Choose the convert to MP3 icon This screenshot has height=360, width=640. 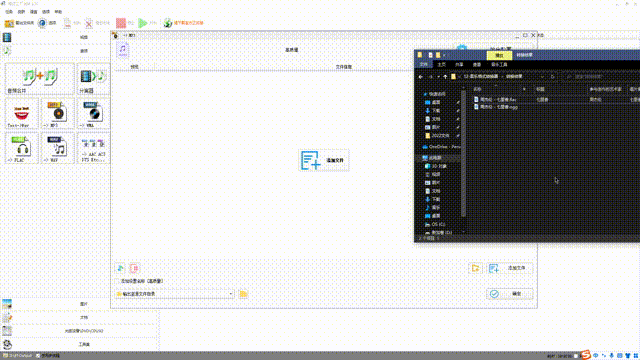57,113
